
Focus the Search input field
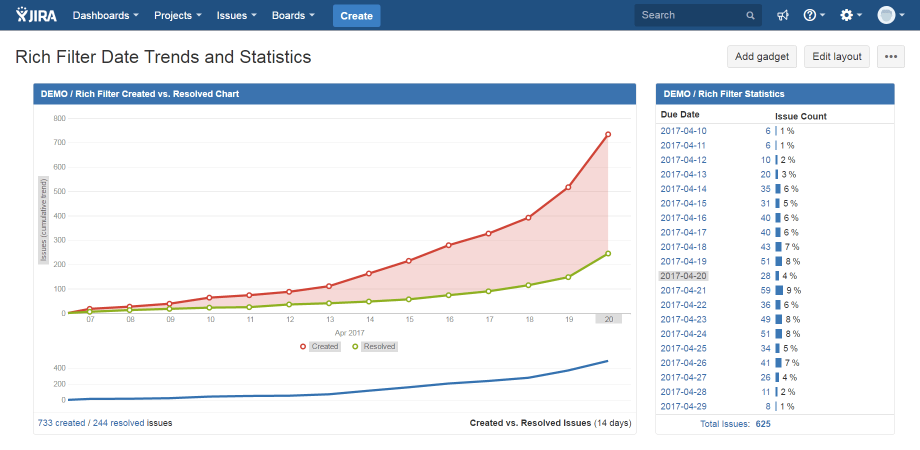pos(688,16)
